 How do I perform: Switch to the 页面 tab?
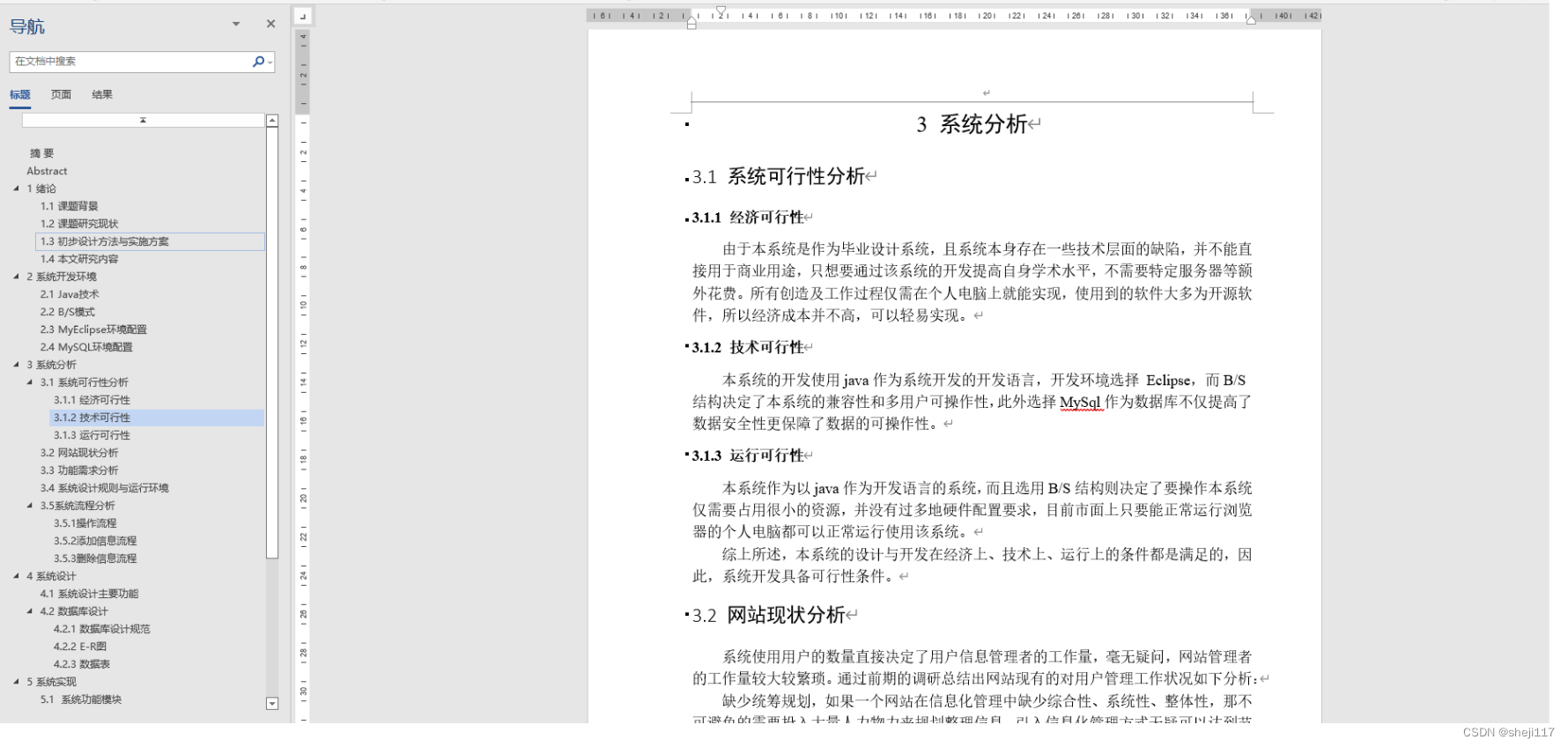(x=61, y=94)
